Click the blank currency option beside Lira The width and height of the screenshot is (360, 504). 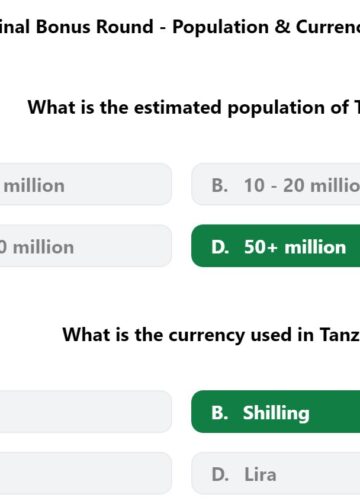click(86, 474)
